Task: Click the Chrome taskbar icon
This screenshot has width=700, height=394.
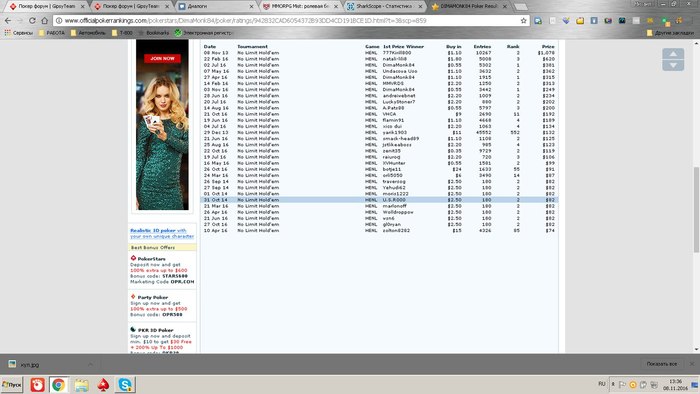Action: (58, 385)
